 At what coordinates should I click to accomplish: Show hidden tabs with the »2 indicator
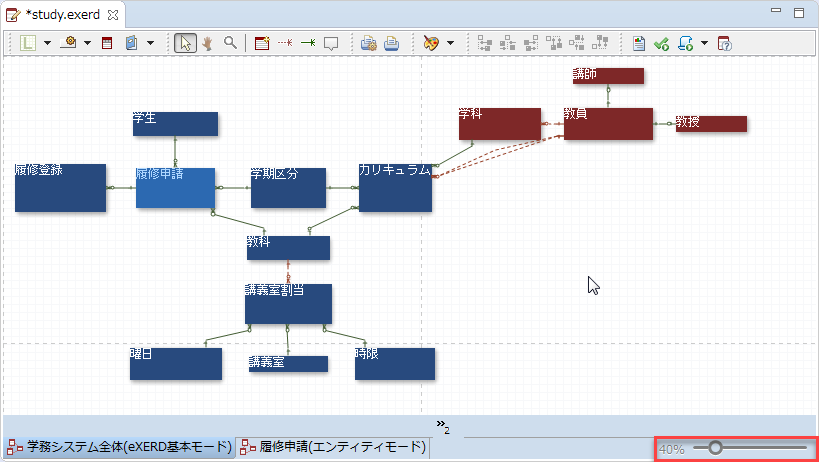443,426
